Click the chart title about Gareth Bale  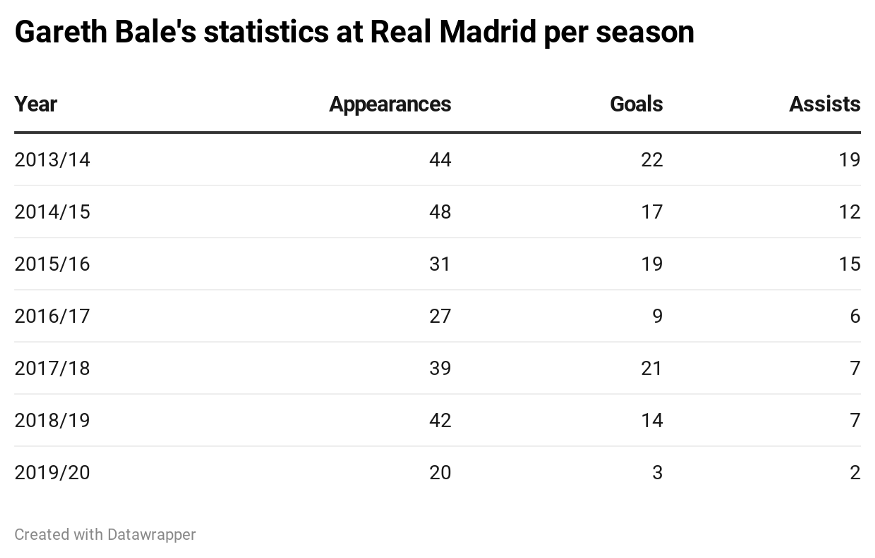pos(354,32)
